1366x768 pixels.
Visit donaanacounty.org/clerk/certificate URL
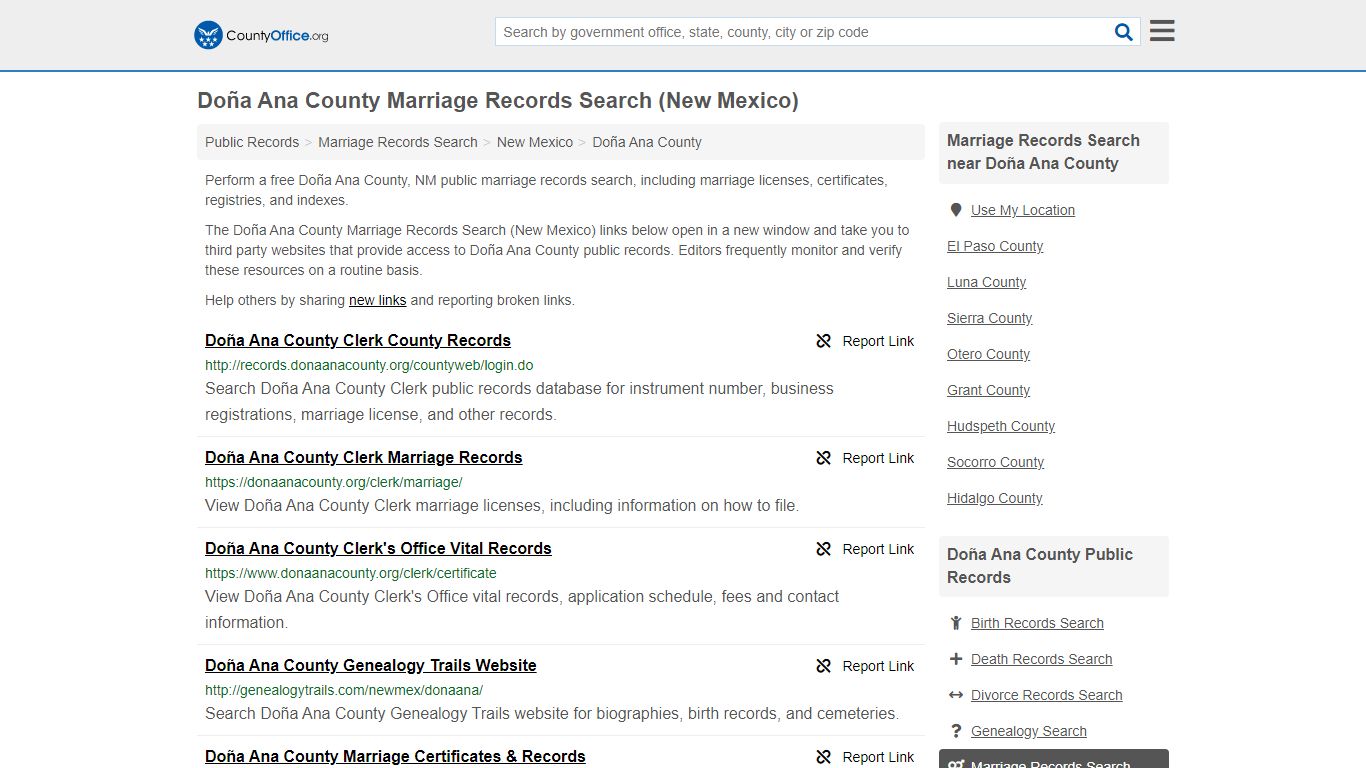[x=351, y=573]
